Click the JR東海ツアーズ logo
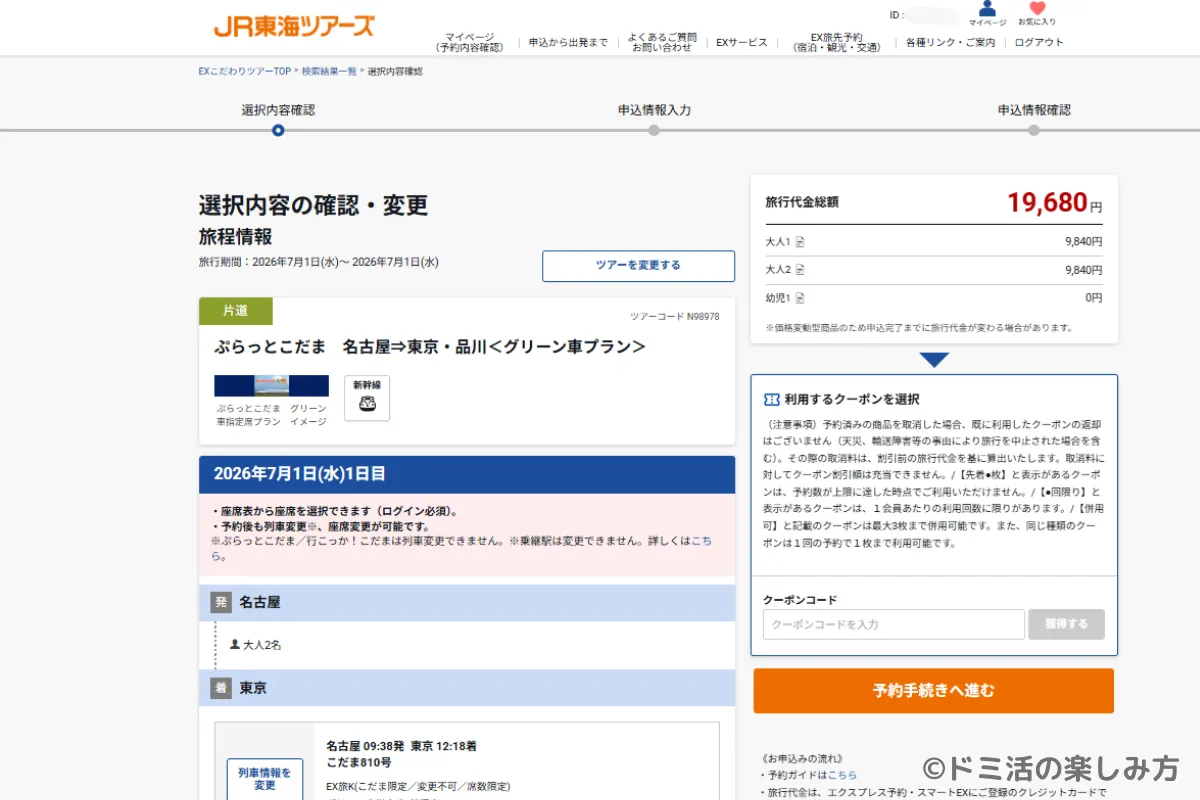Viewport: 1200px width, 800px height. click(x=294, y=25)
